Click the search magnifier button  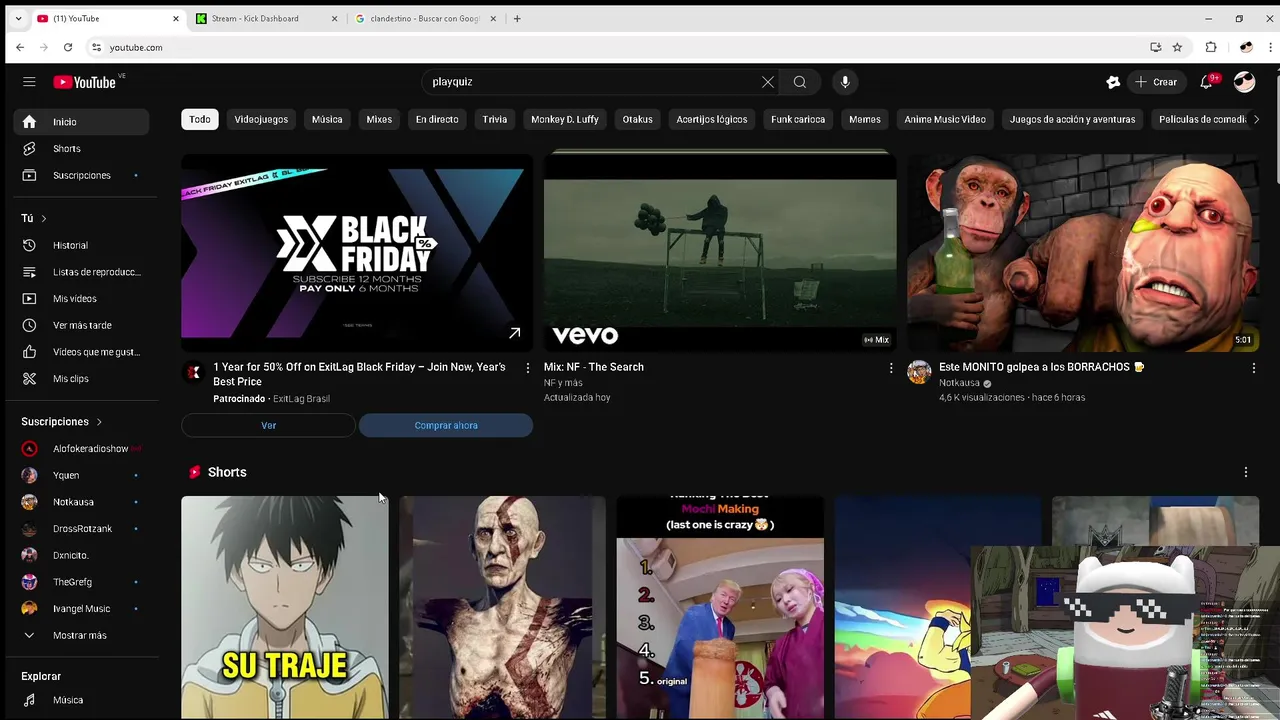[800, 82]
